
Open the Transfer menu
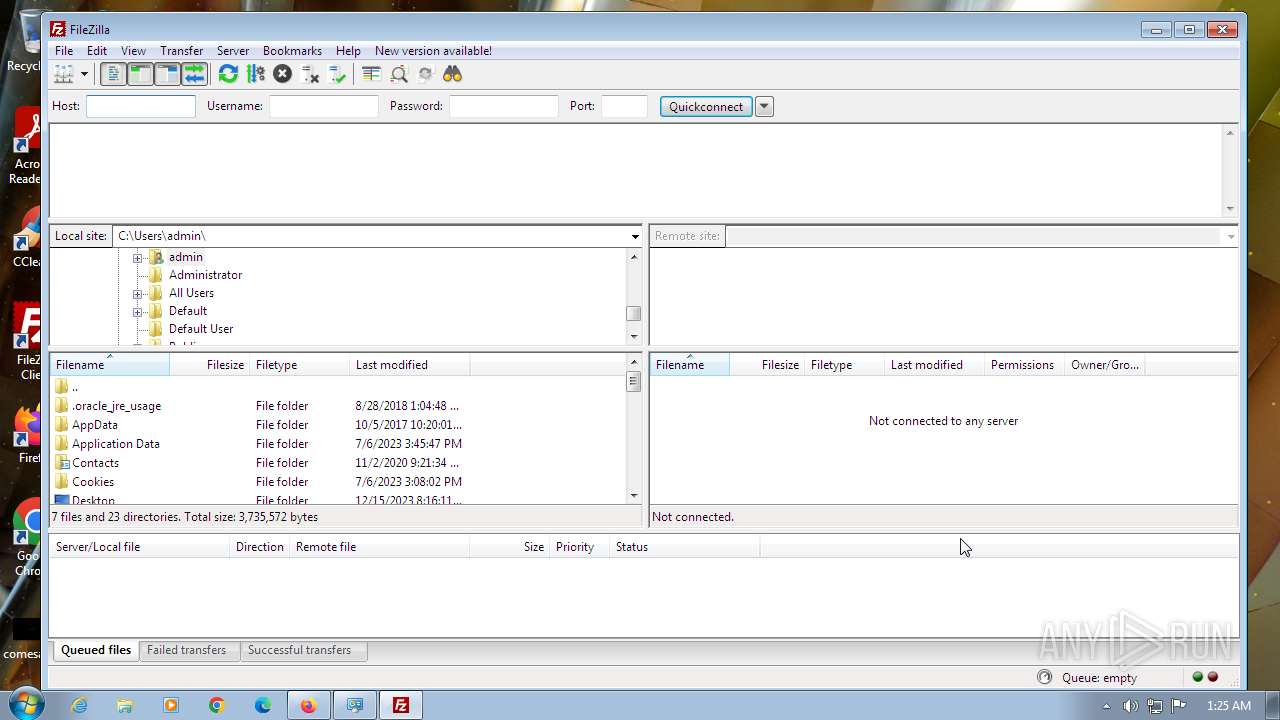click(181, 51)
